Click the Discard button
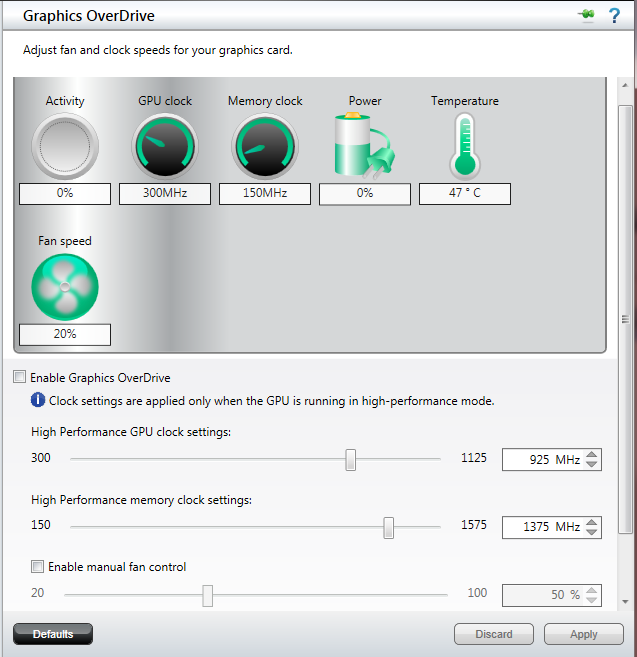This screenshot has height=657, width=637. tap(494, 634)
